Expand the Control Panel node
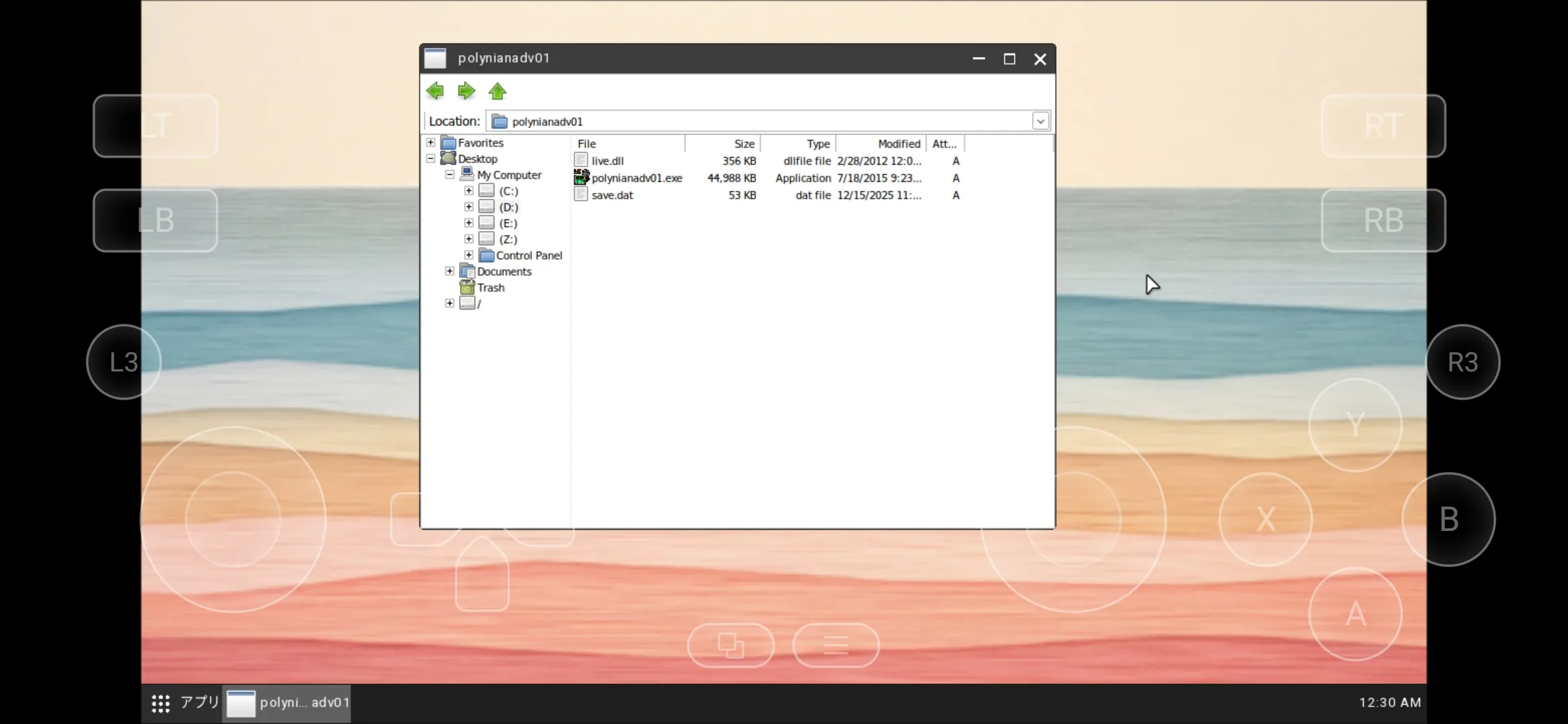Viewport: 1568px width, 724px height. 469,255
